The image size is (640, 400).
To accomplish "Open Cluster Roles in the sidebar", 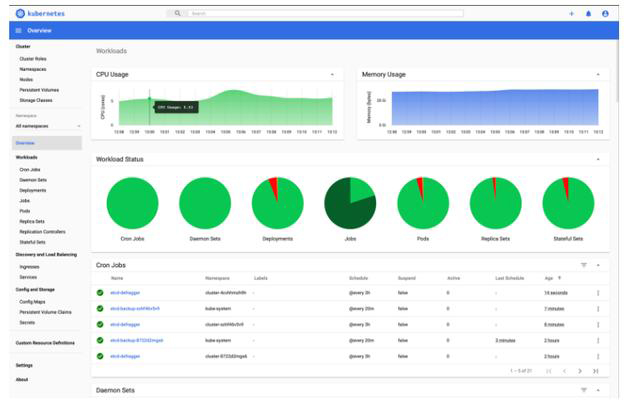I will point(33,59).
